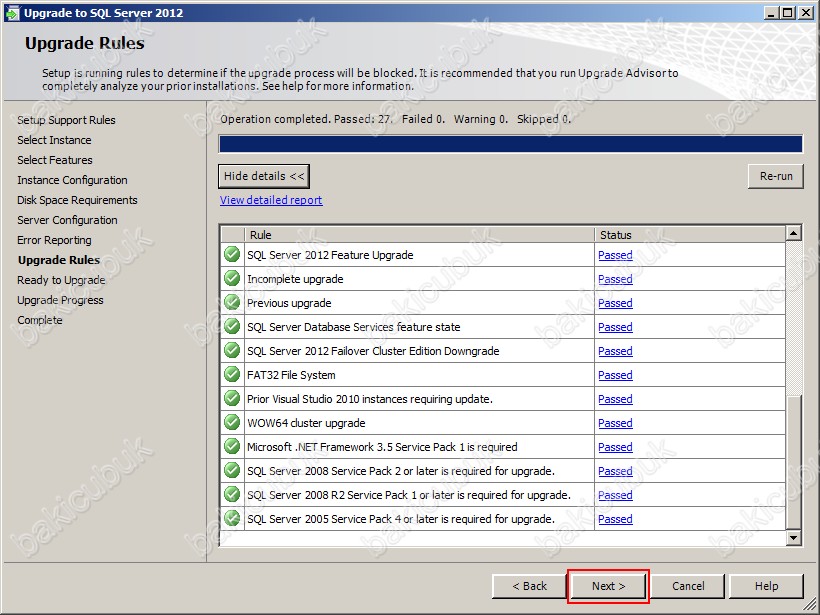Image resolution: width=820 pixels, height=615 pixels.
Task: Open Passed status for FAT32 File System
Action: pos(615,375)
